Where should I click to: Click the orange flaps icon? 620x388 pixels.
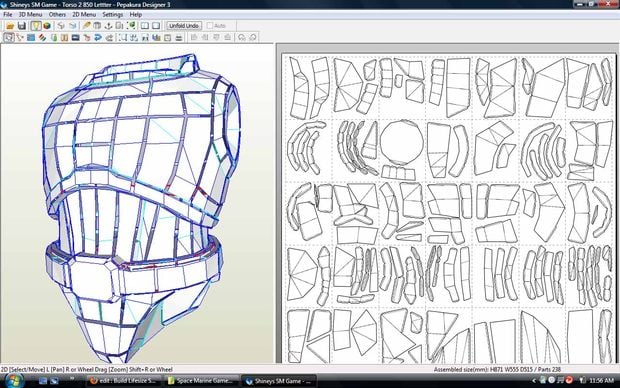pos(64,38)
